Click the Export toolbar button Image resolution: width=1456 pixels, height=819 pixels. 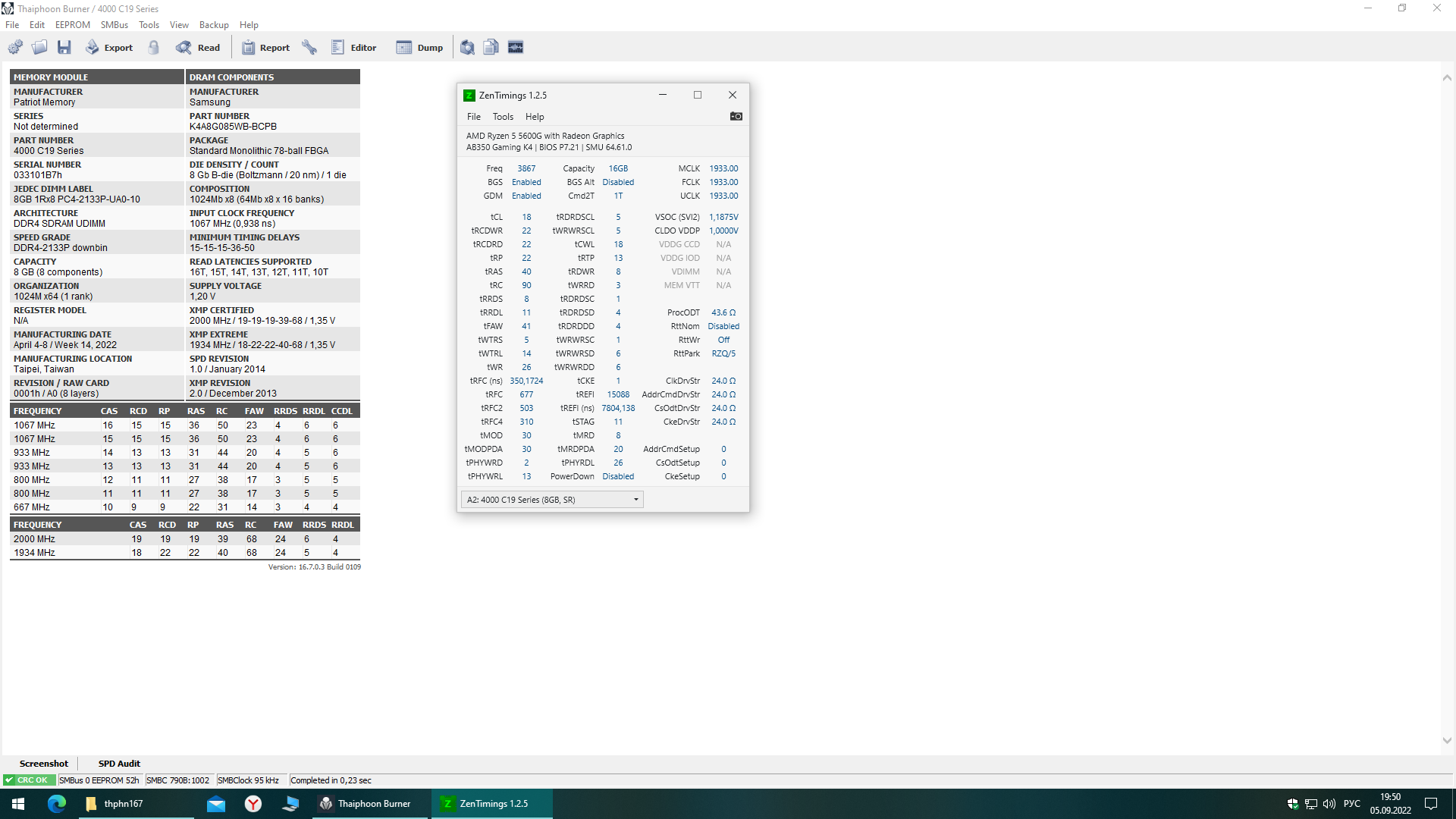109,47
